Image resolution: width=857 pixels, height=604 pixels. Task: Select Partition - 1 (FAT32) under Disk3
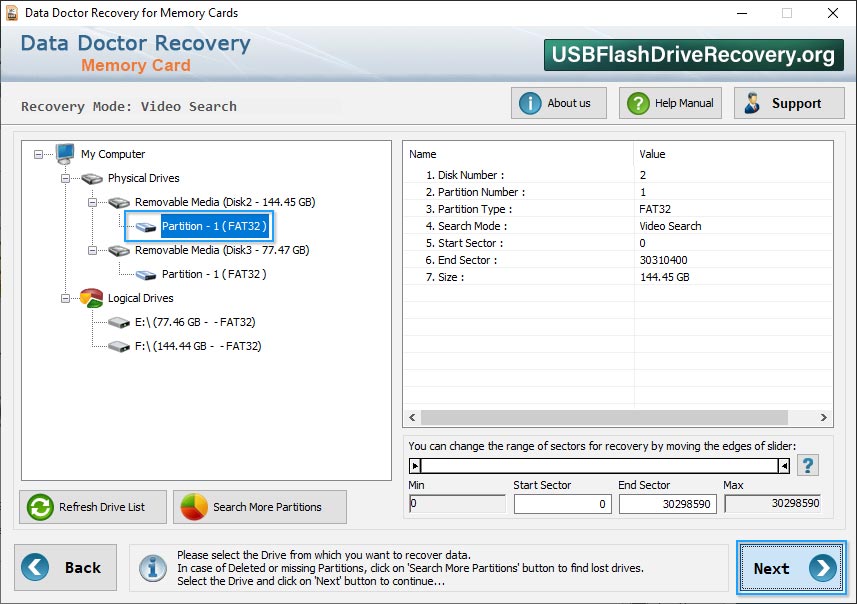tap(214, 274)
